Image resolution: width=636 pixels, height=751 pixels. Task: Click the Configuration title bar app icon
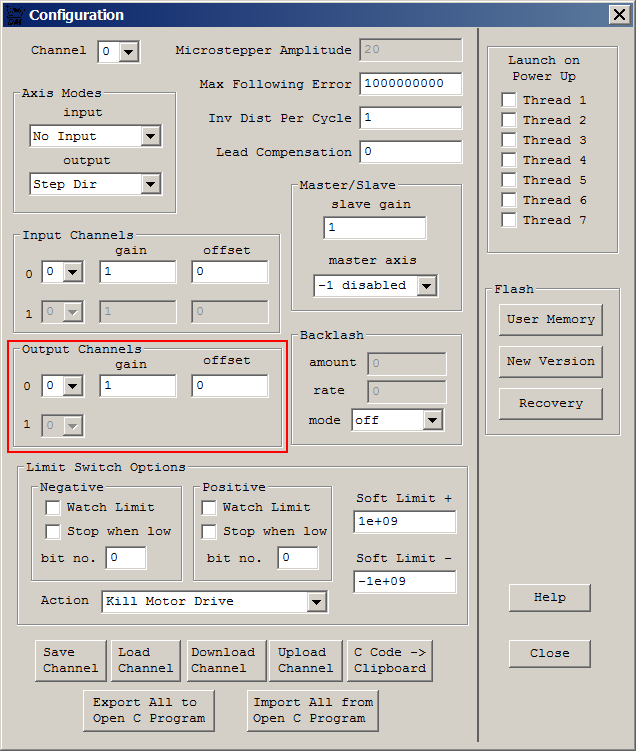click(14, 15)
